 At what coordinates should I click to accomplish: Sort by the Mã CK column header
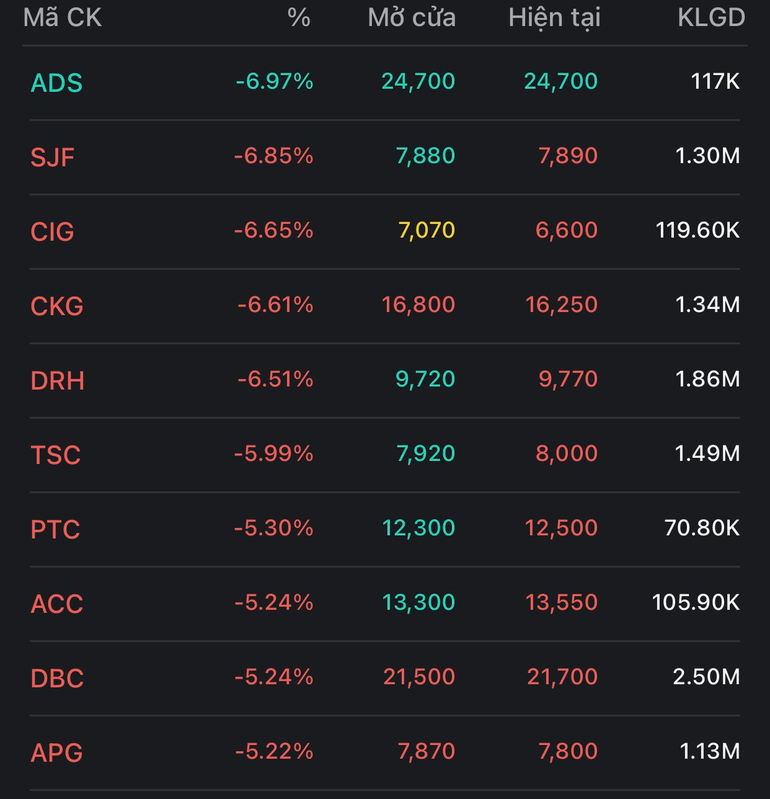point(62,18)
